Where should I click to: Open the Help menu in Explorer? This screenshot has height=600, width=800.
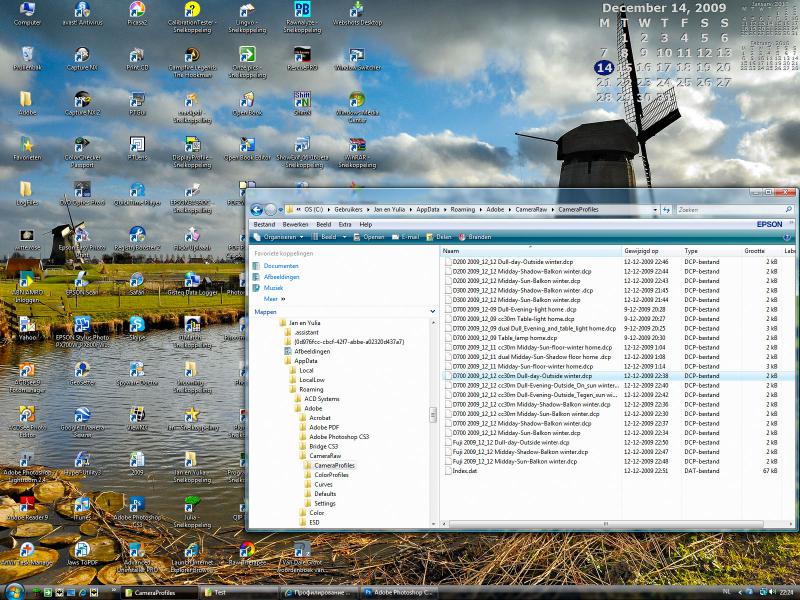click(366, 224)
